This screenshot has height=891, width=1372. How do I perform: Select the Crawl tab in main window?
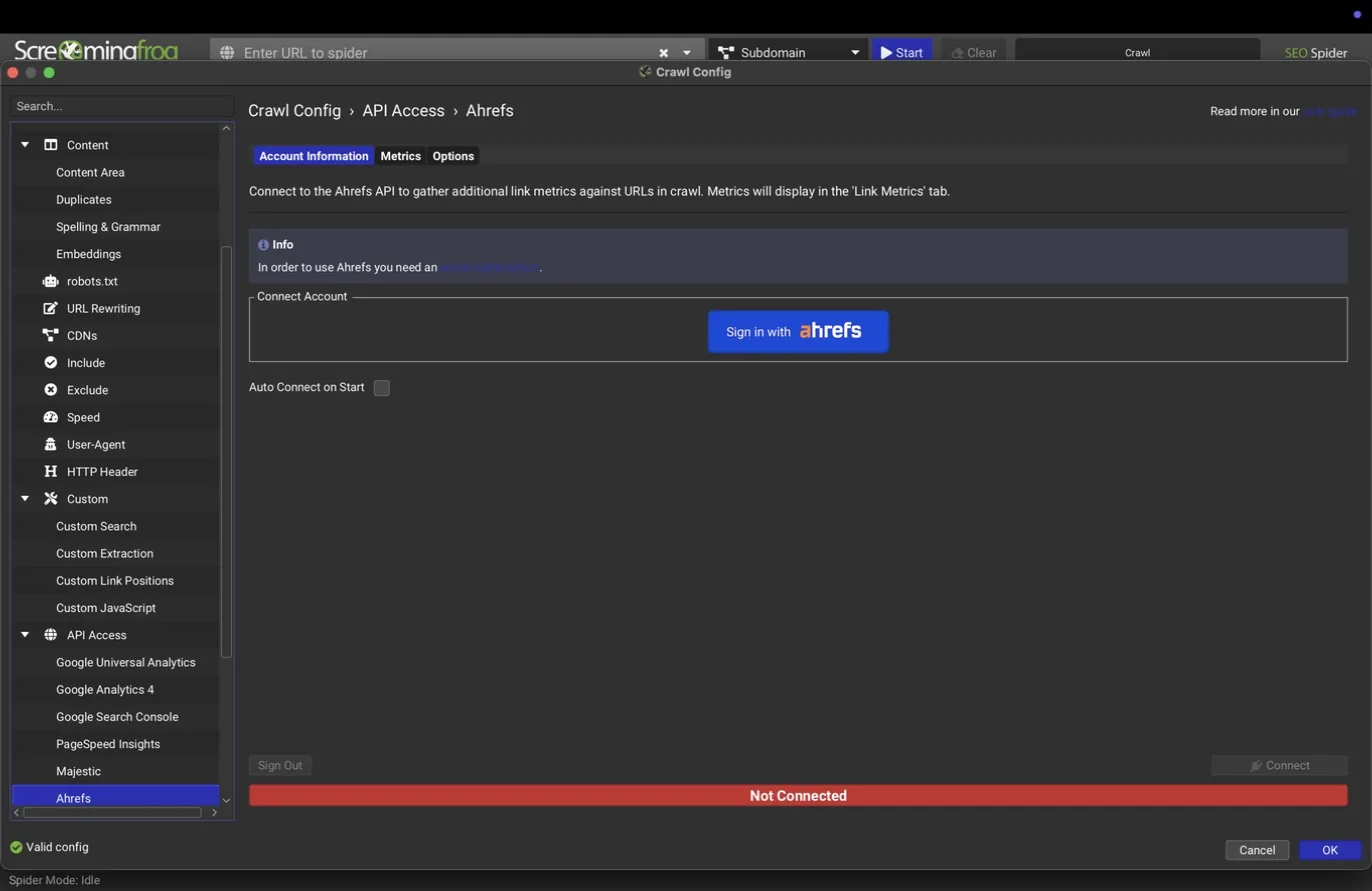point(1137,53)
